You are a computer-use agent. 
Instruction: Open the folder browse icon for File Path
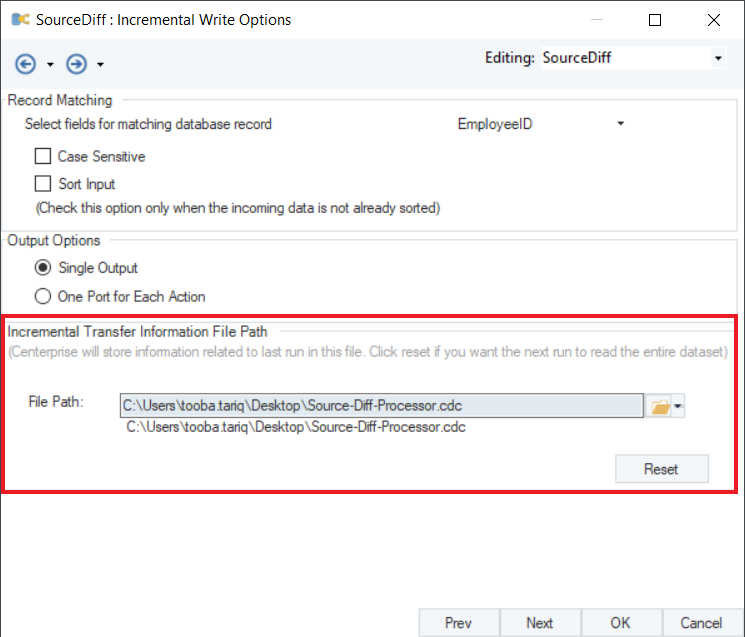[660, 405]
